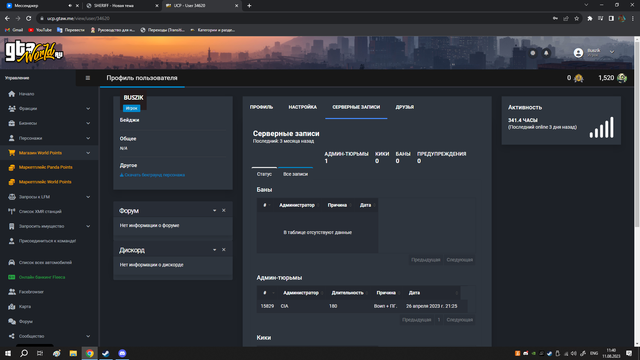Click the Маркетплейс World Points coins icon

11,182
